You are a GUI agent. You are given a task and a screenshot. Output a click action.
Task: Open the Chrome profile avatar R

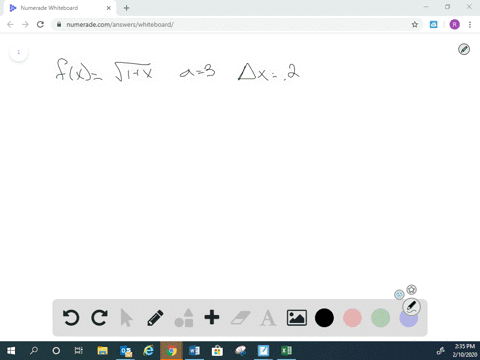click(455, 24)
